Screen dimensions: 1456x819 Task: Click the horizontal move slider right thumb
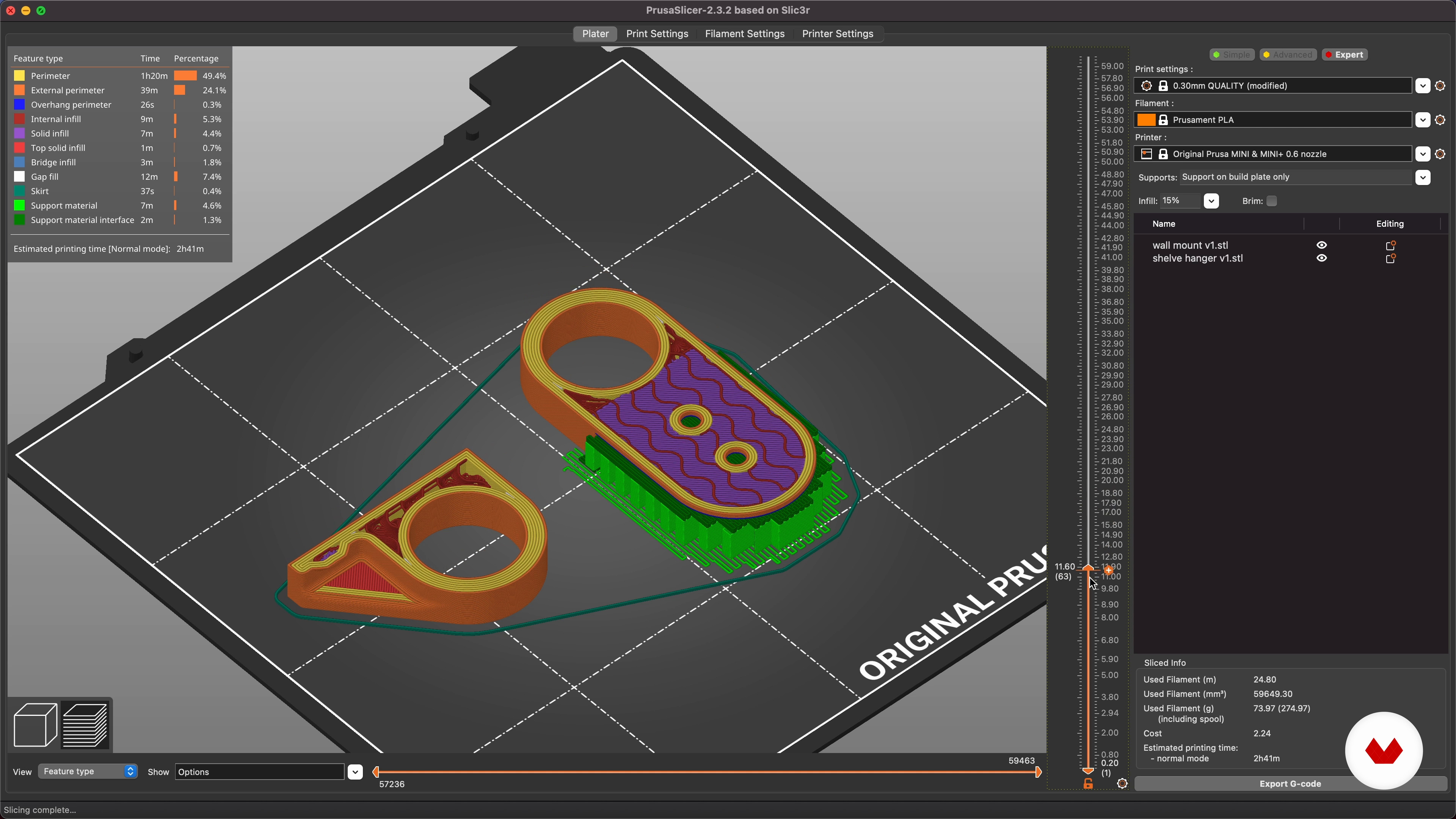coord(1038,772)
